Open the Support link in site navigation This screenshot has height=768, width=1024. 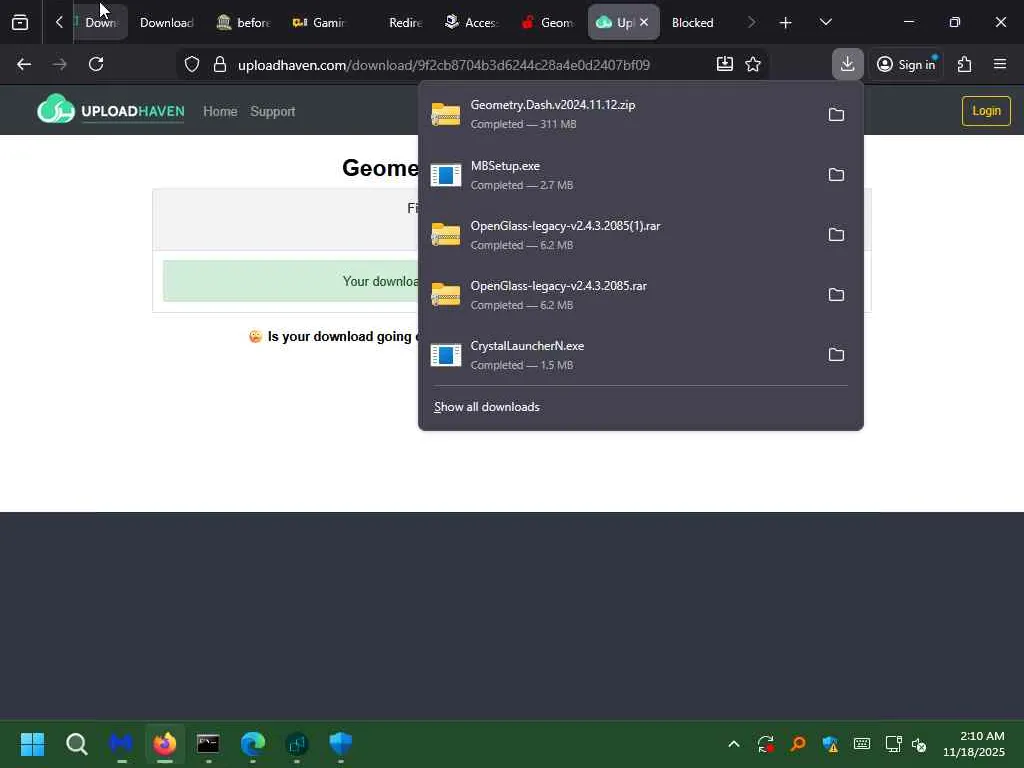point(272,112)
